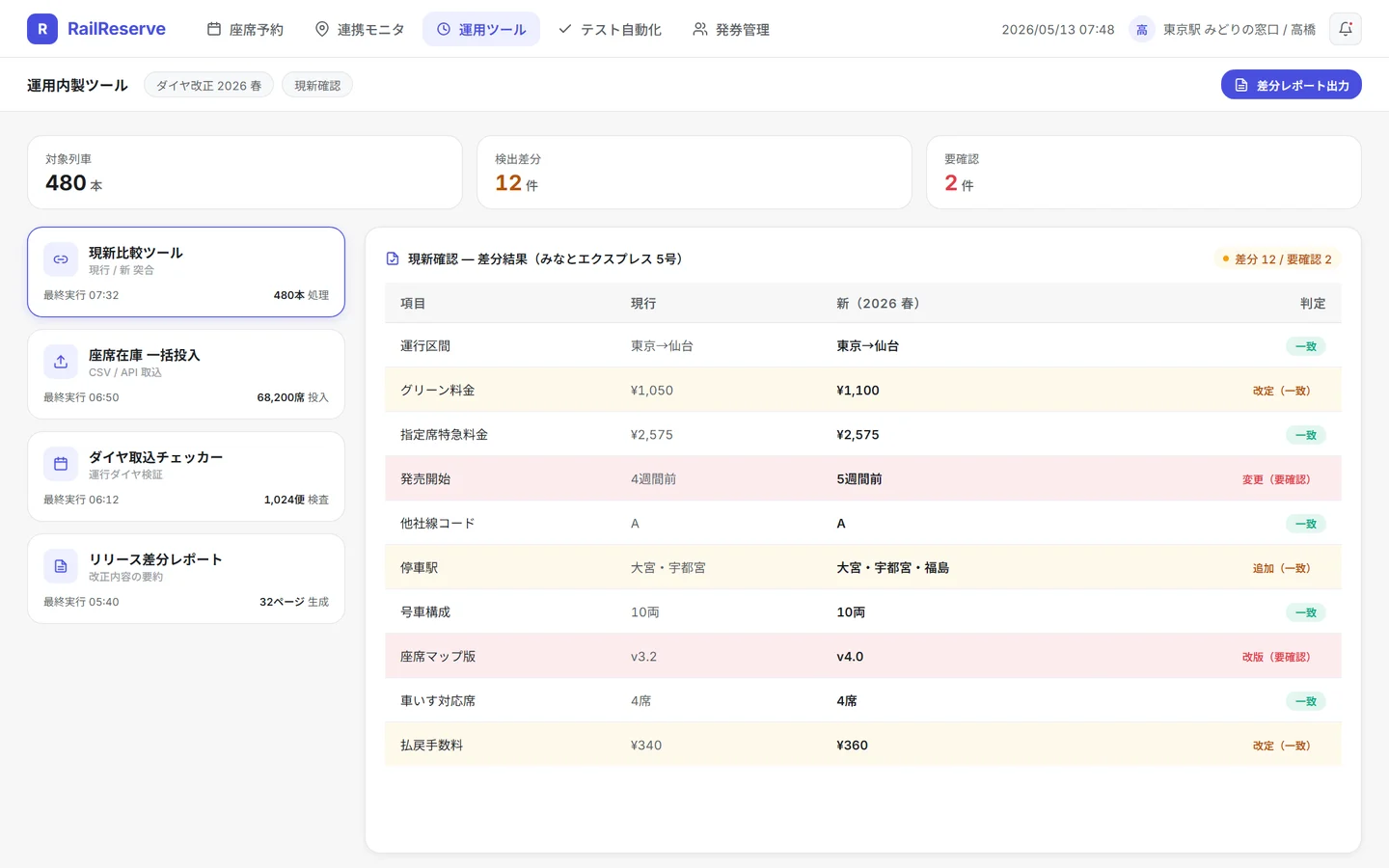Select the 運用ツール menu
The width and height of the screenshot is (1389, 868).
coord(481,29)
